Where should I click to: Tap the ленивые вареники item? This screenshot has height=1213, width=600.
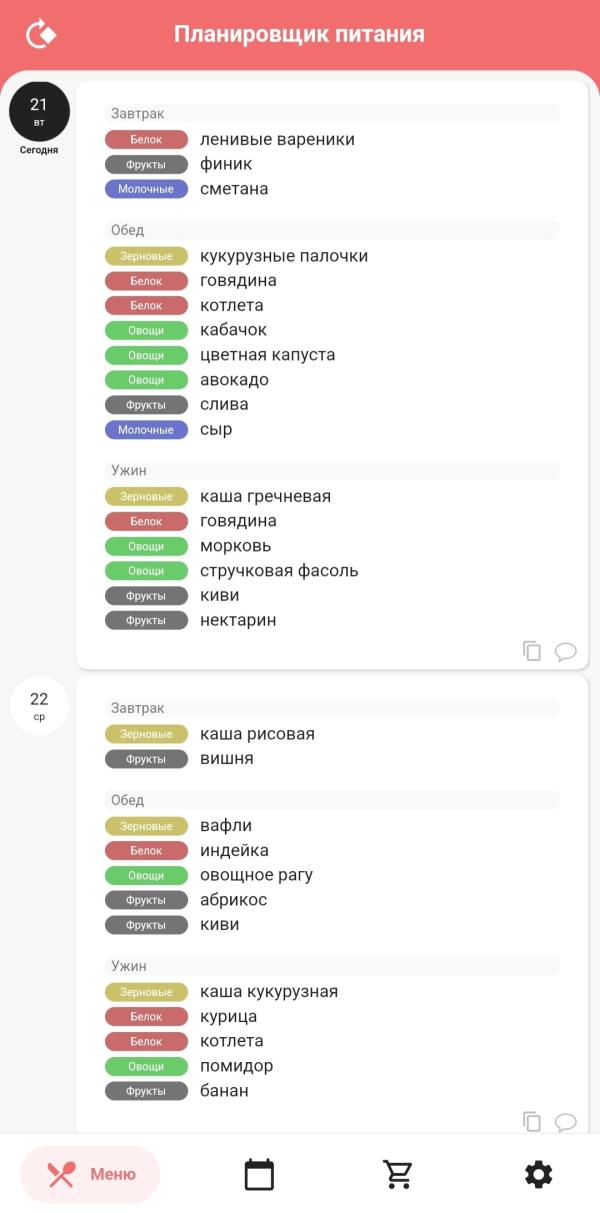click(x=277, y=140)
